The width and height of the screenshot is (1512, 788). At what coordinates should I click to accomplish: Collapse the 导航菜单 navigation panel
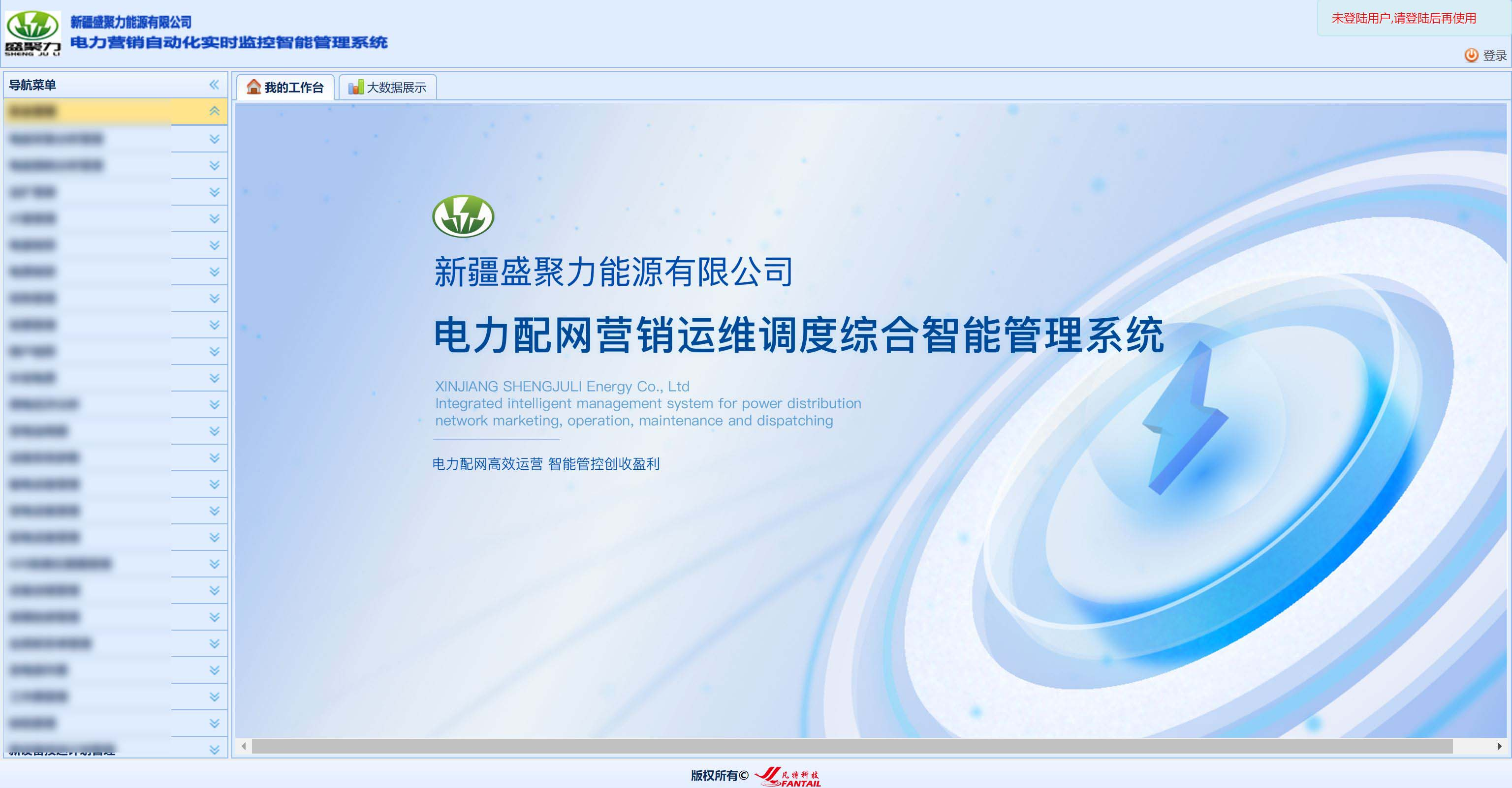tap(214, 85)
